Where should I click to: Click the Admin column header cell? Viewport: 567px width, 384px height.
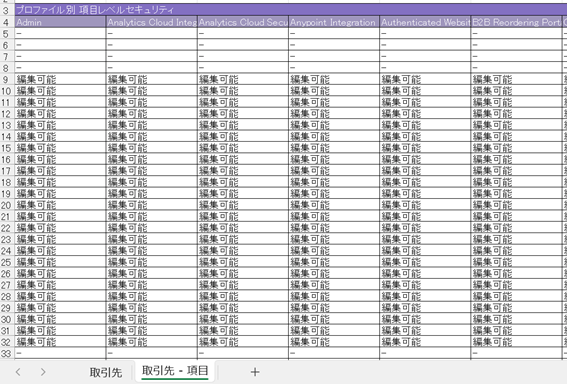click(60, 22)
